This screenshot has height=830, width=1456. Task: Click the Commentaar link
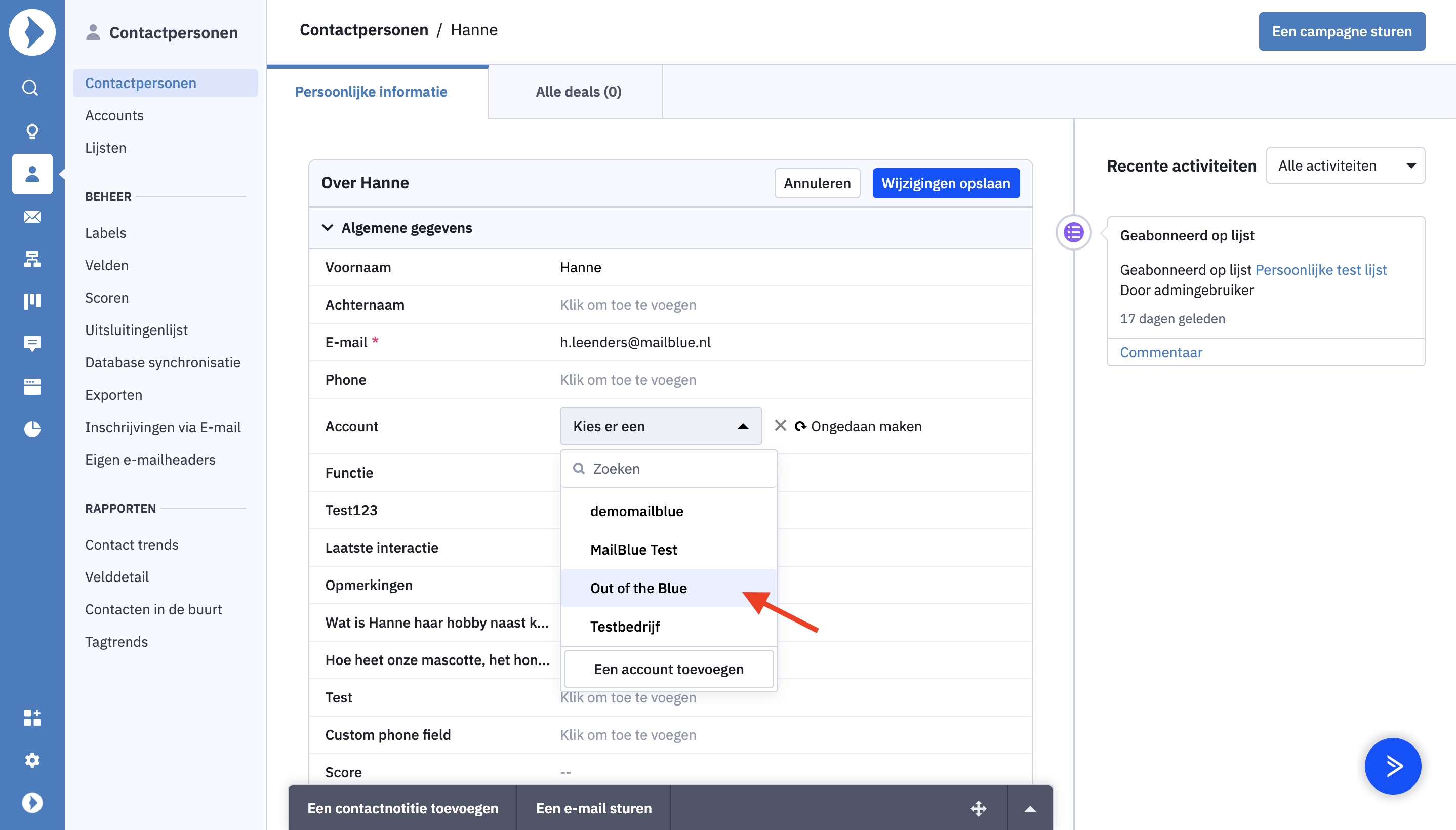point(1161,352)
